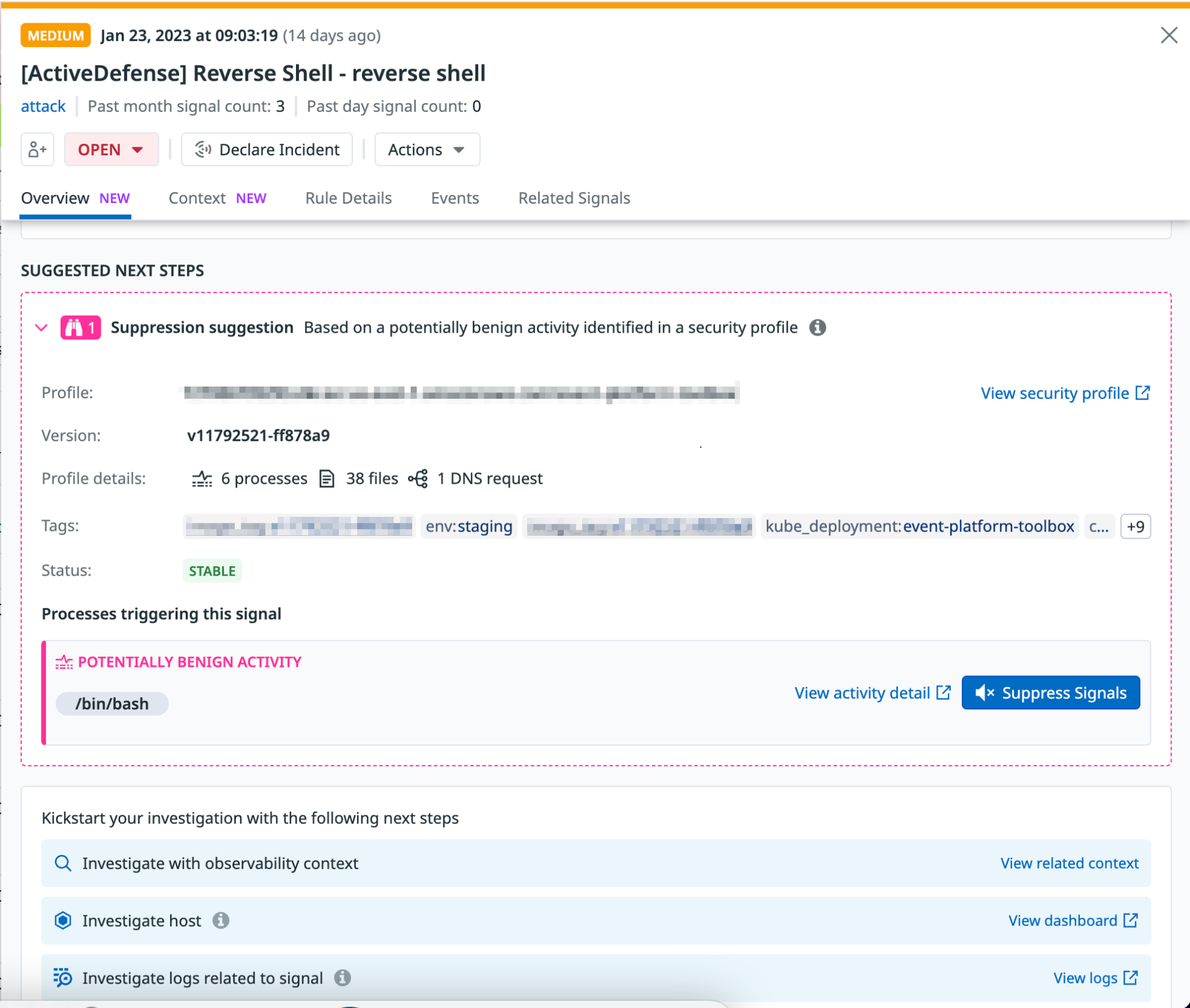
Task: Open the OPEN status dropdown
Action: (111, 149)
